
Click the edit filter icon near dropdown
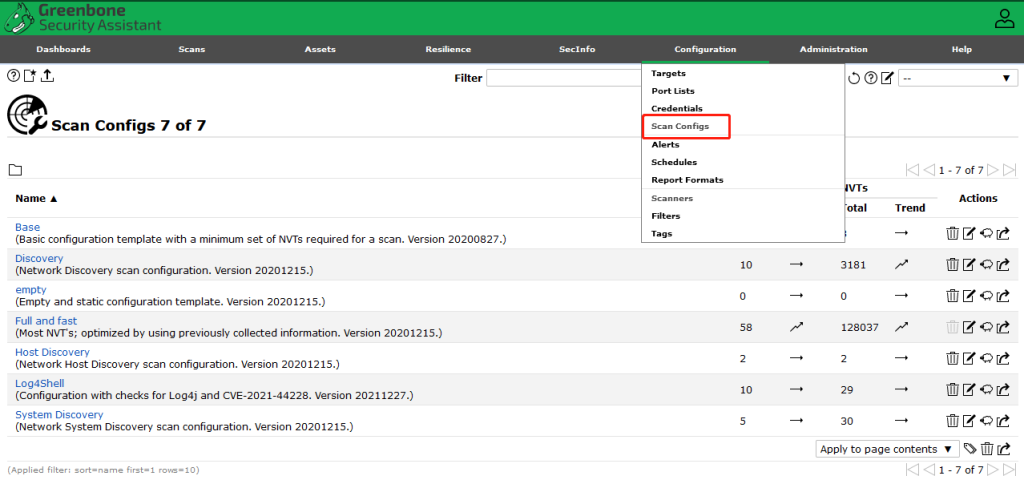coord(886,78)
